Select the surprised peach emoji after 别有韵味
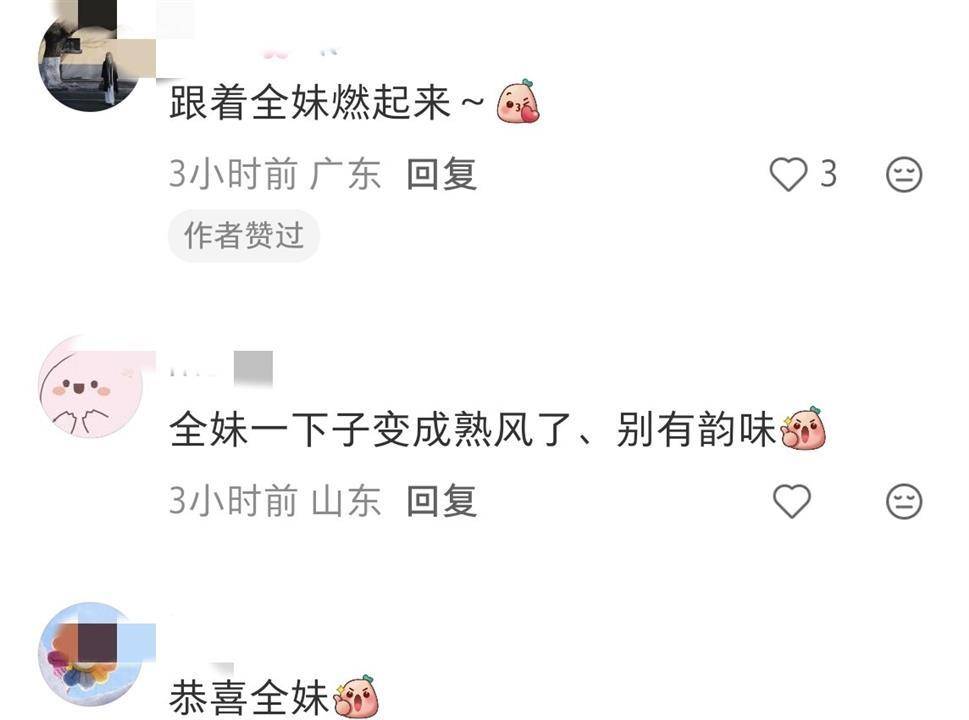Viewport: 969px width, 720px height. click(803, 428)
